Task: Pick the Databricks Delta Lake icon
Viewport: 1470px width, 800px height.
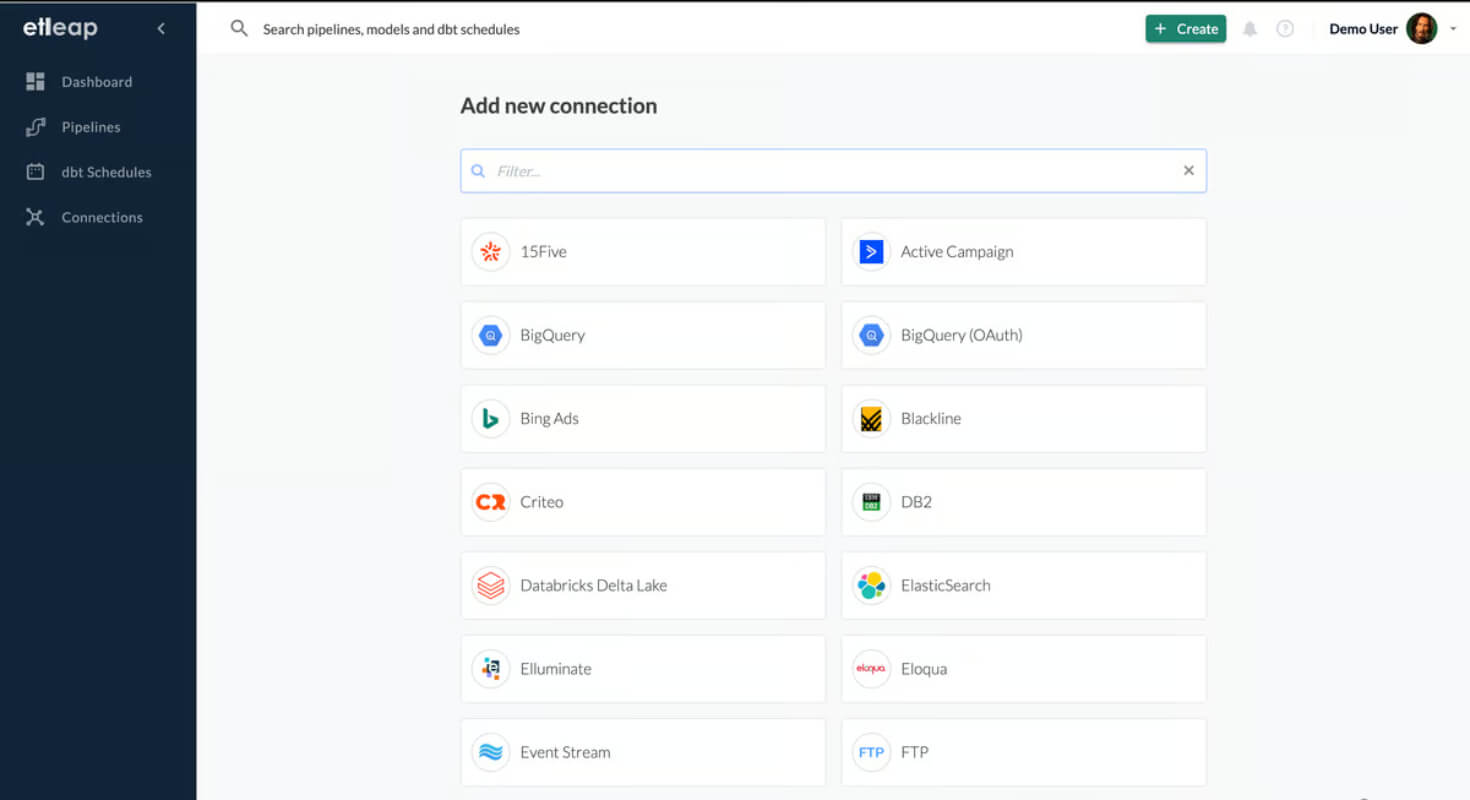Action: [x=490, y=585]
